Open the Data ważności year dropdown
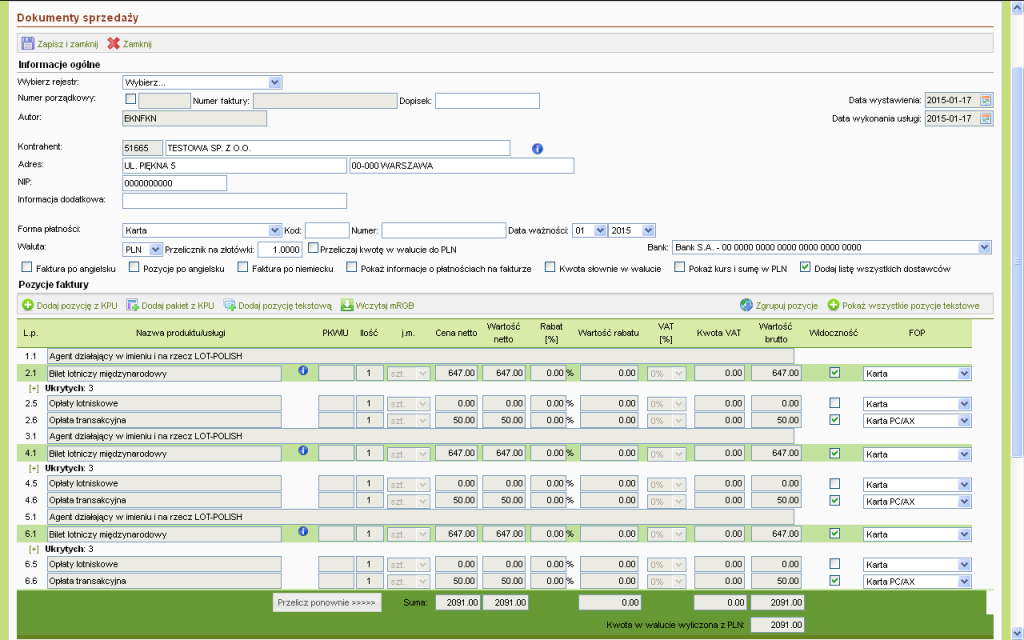The height and width of the screenshot is (640, 1024). coord(632,231)
